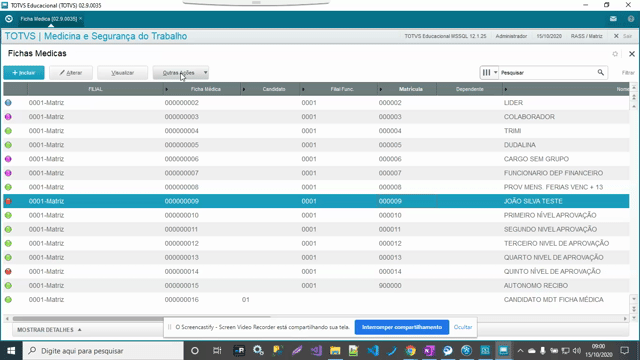
Task: Close the Fichas Medicas panel
Action: pyautogui.click(x=632, y=54)
